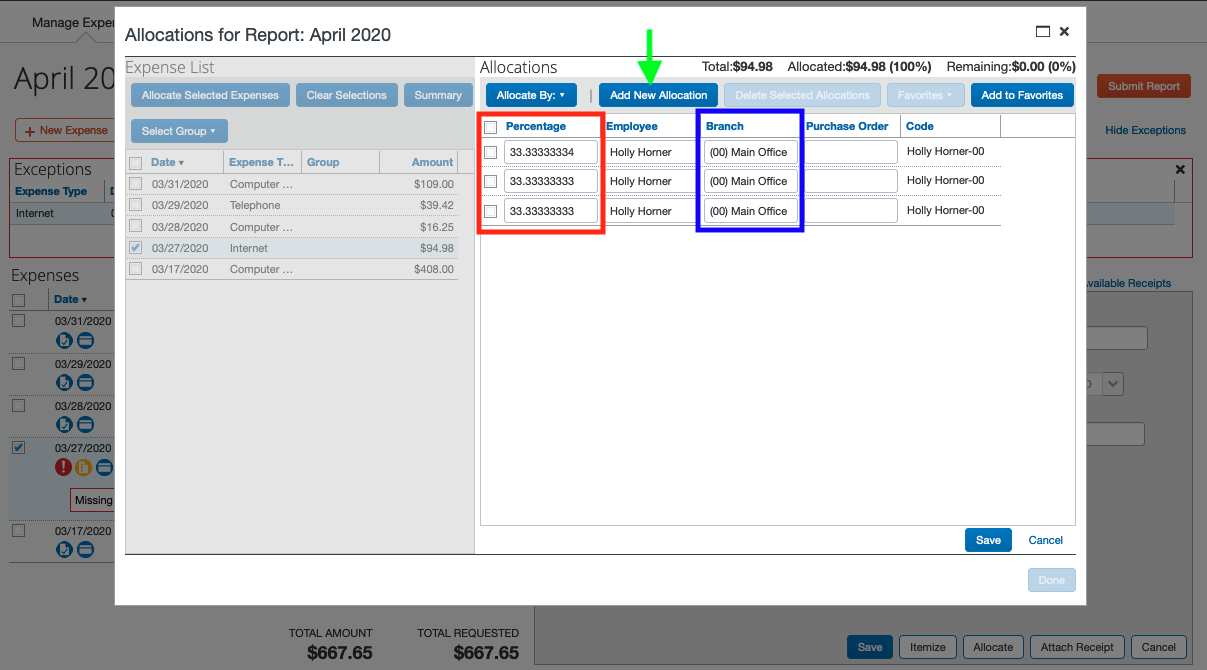Click receipt icon for 03/28/2020 background expense
This screenshot has width=1207, height=670.
63,425
